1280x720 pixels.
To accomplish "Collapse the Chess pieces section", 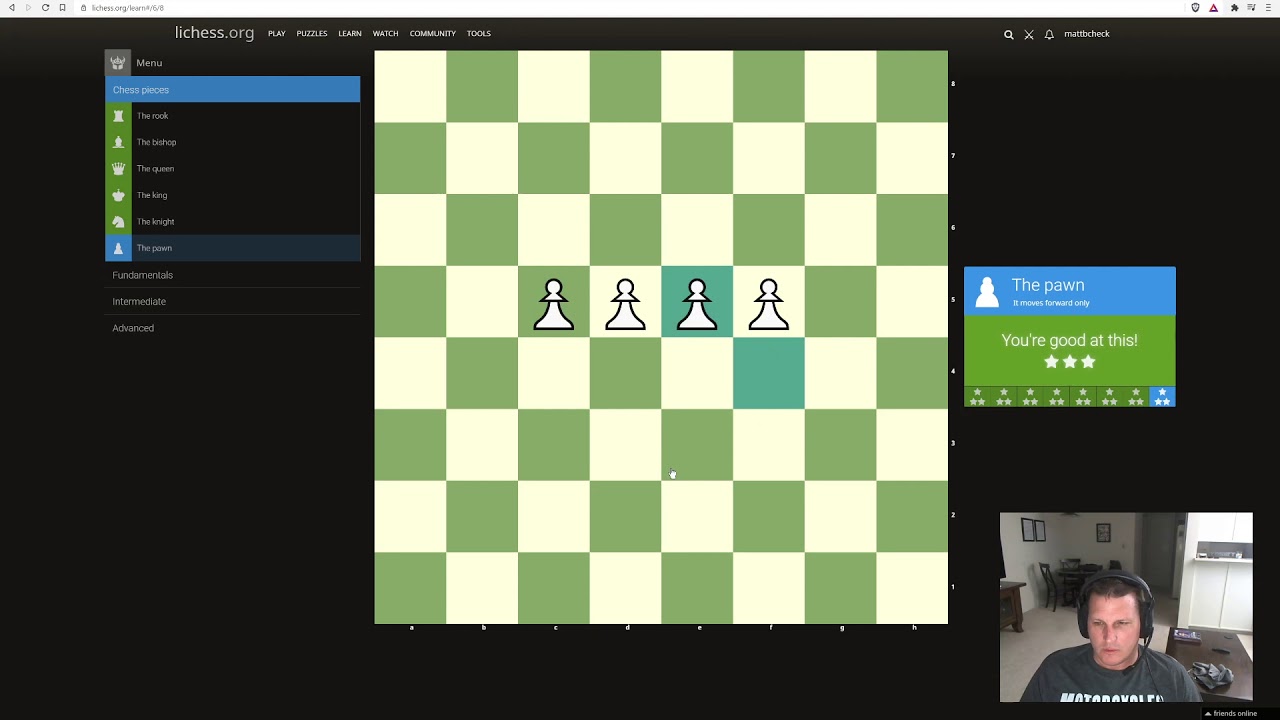I will coord(232,90).
